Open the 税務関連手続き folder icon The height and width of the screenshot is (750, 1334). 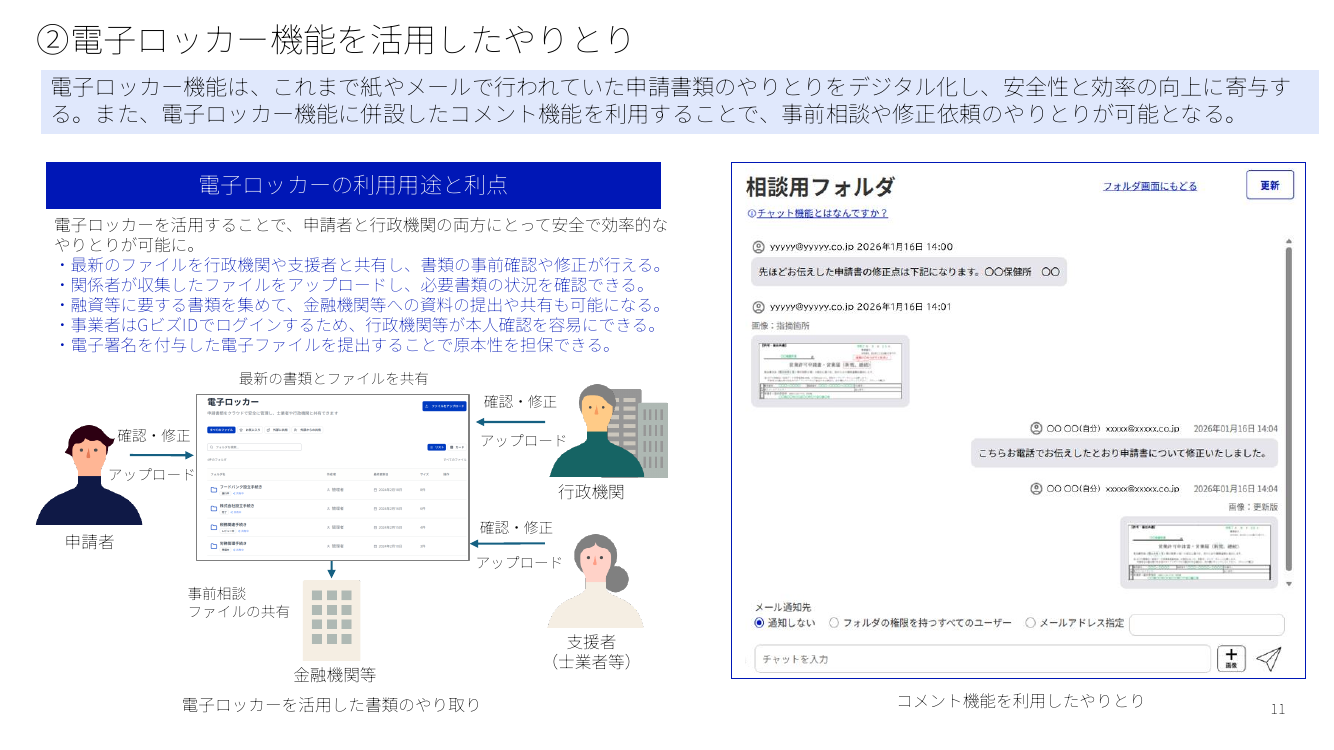click(x=214, y=527)
